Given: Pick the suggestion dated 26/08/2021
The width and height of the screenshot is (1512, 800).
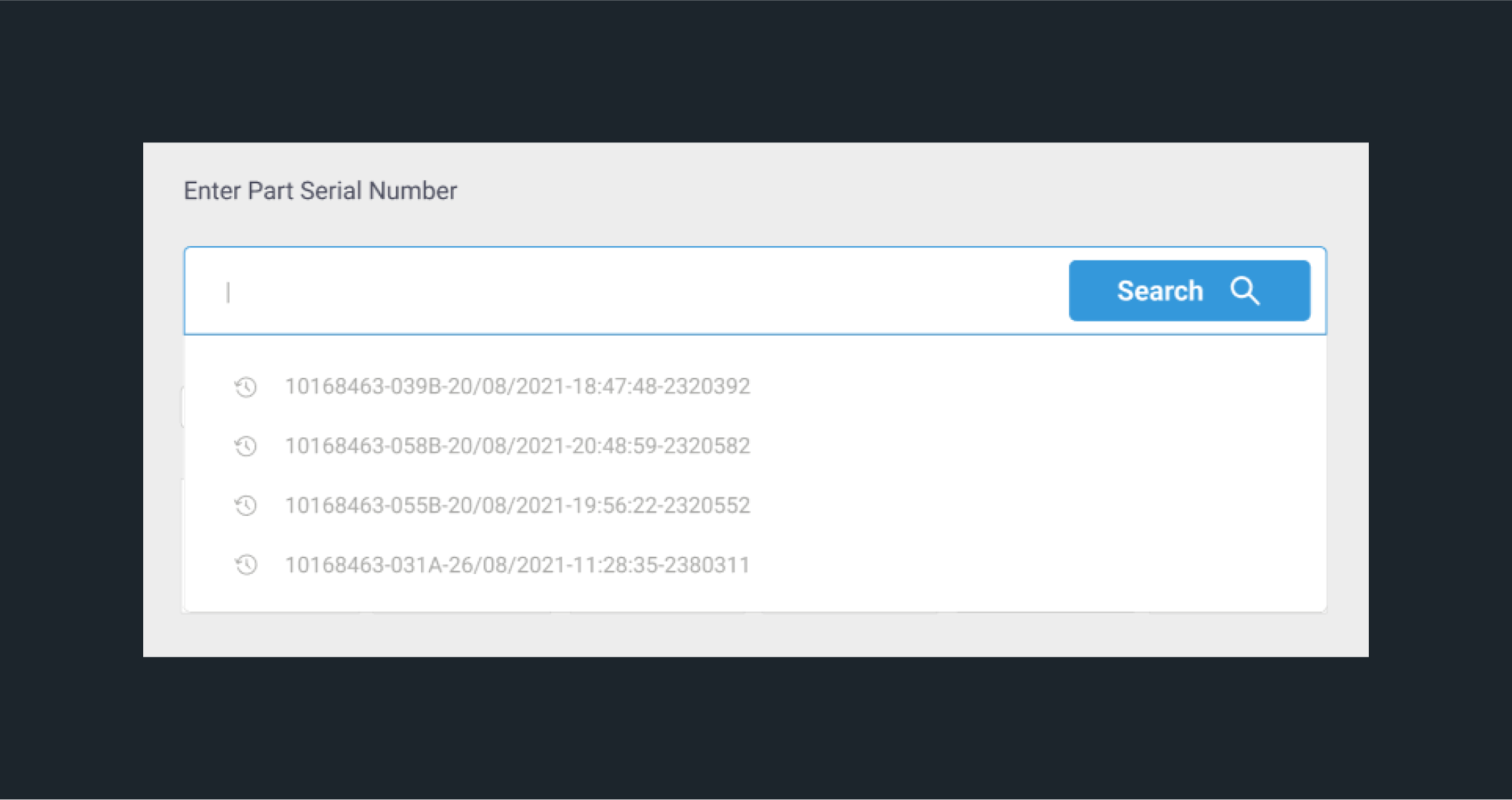Looking at the screenshot, I should [755, 565].
